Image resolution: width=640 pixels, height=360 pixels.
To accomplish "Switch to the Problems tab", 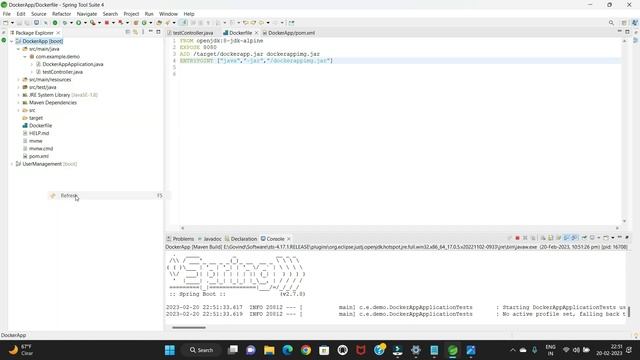I will point(180,239).
